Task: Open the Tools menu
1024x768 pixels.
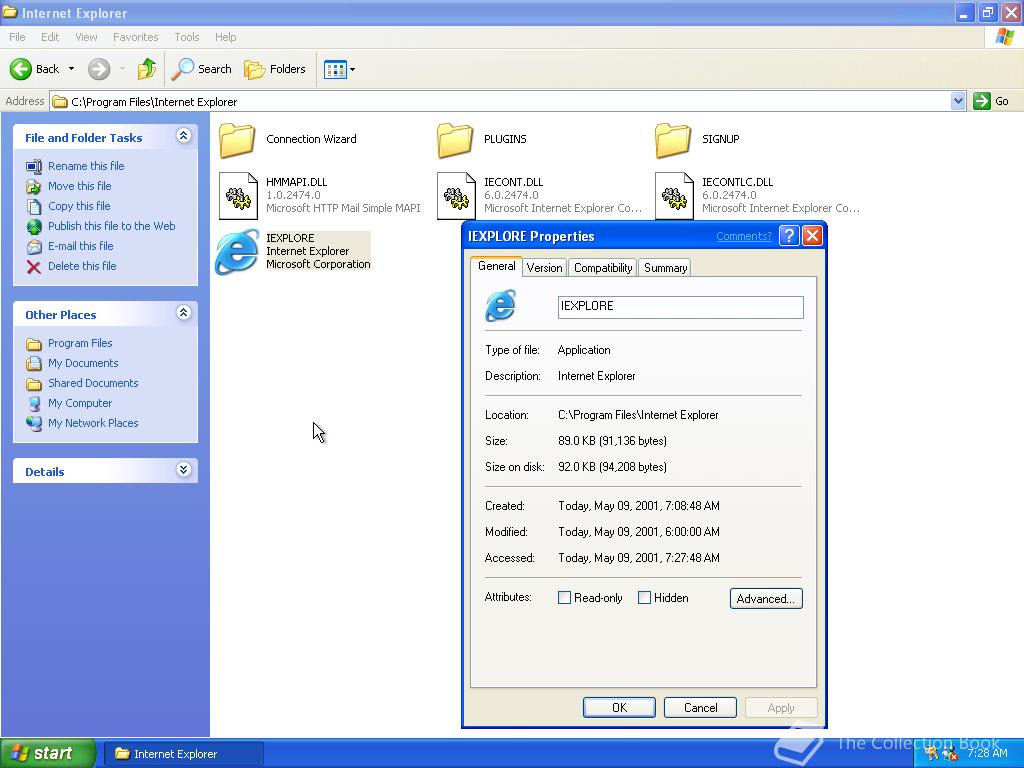Action: coord(186,37)
